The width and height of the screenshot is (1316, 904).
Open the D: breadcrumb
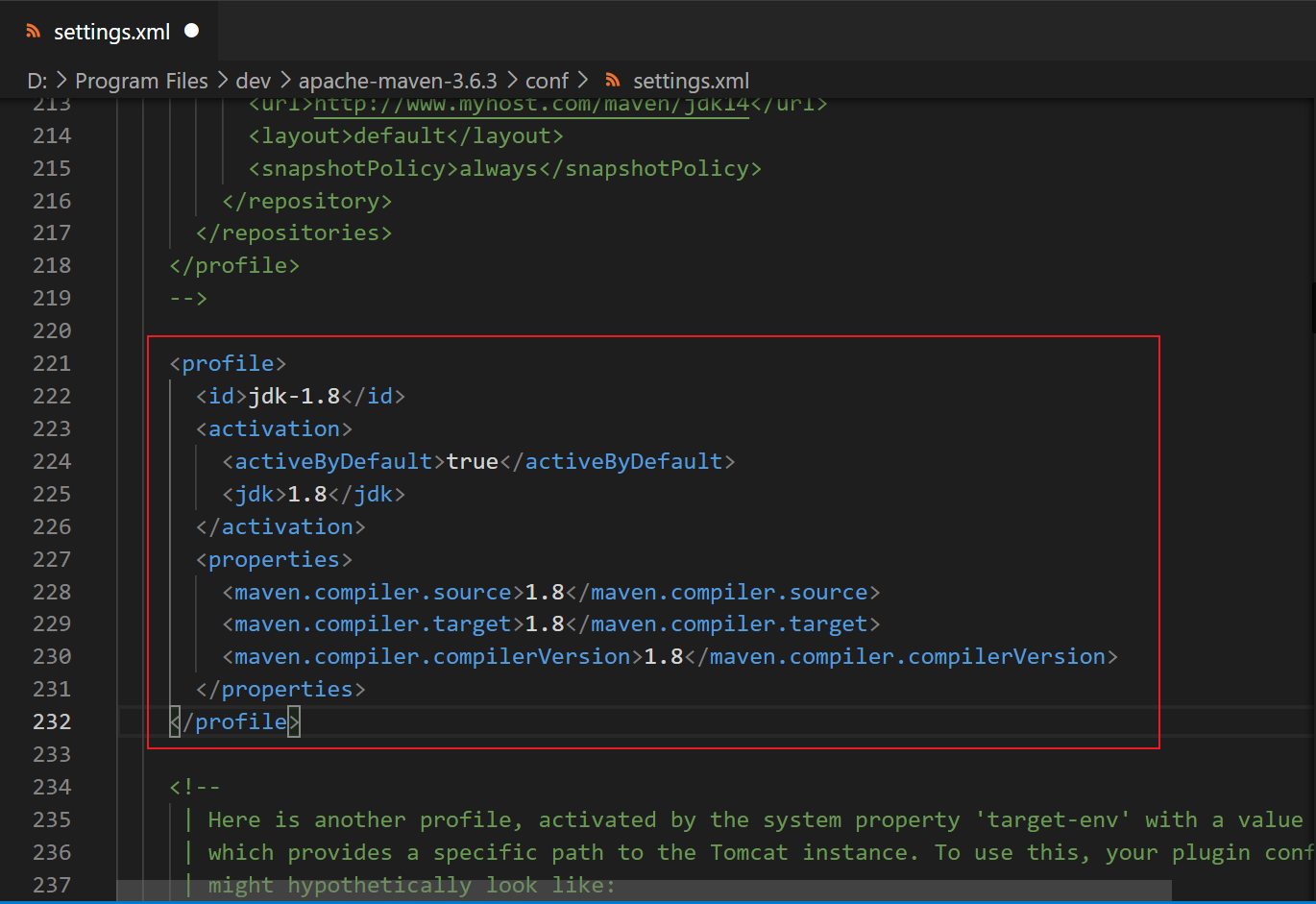(37, 81)
